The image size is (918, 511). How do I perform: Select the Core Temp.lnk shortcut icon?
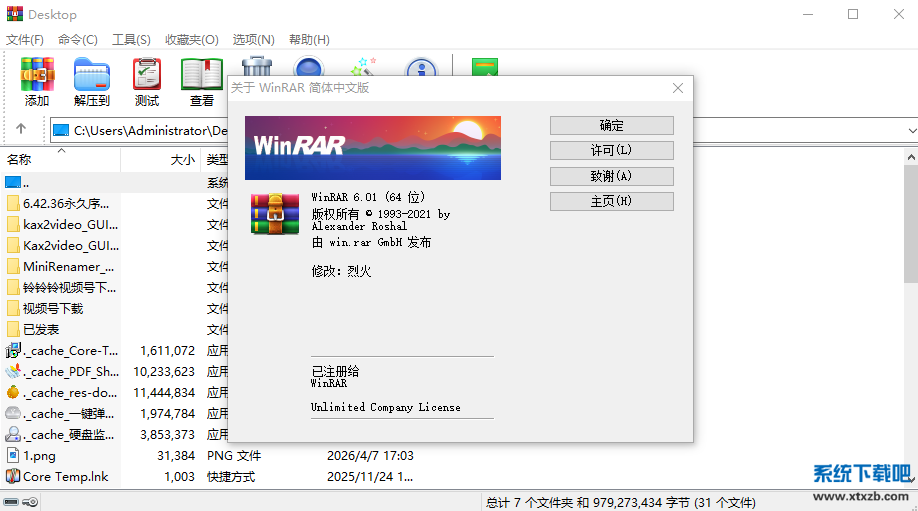tap(13, 477)
